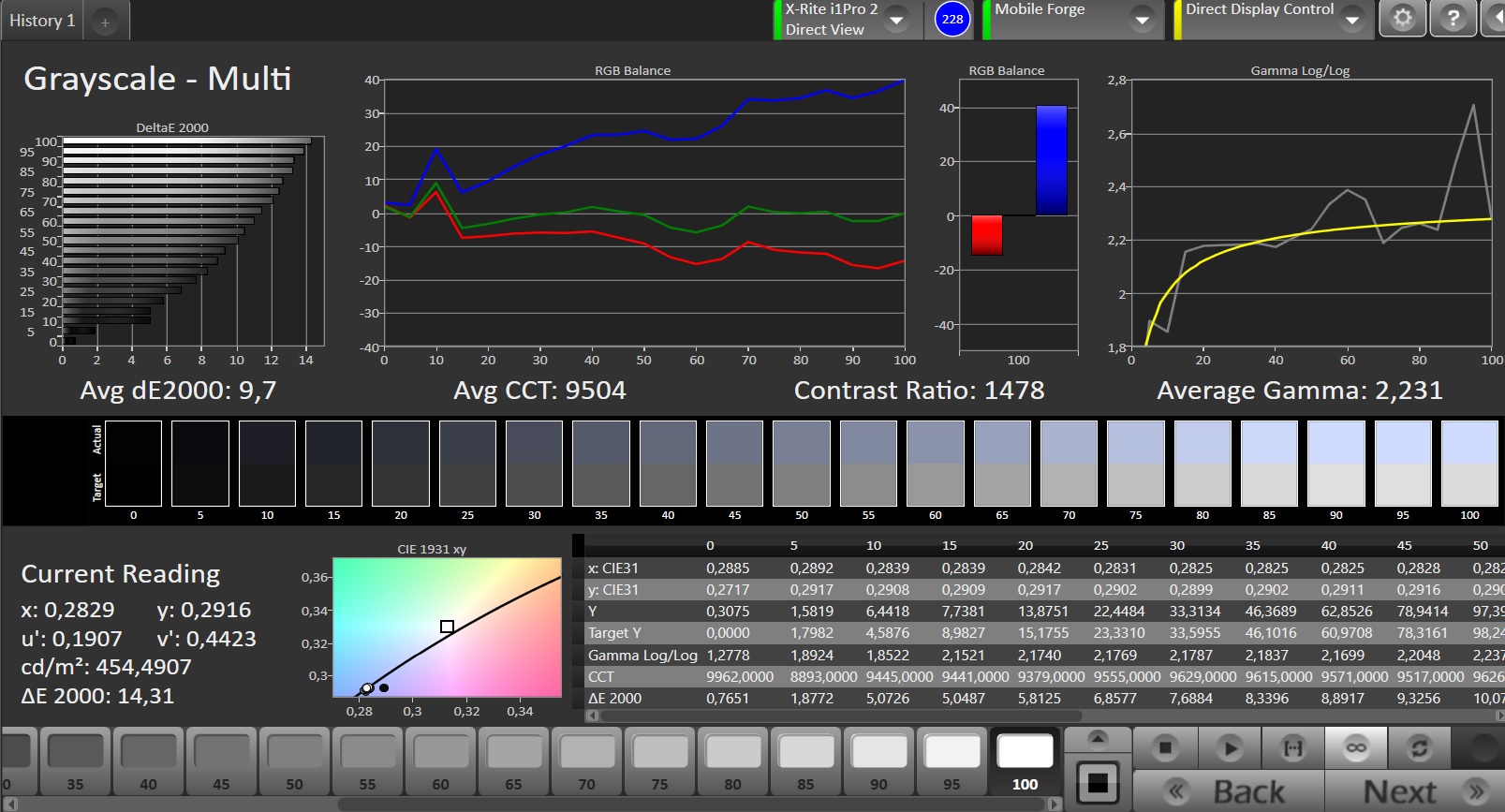Click the blue 228 meter status circle
Image resolution: width=1505 pixels, height=812 pixels.
point(952,19)
